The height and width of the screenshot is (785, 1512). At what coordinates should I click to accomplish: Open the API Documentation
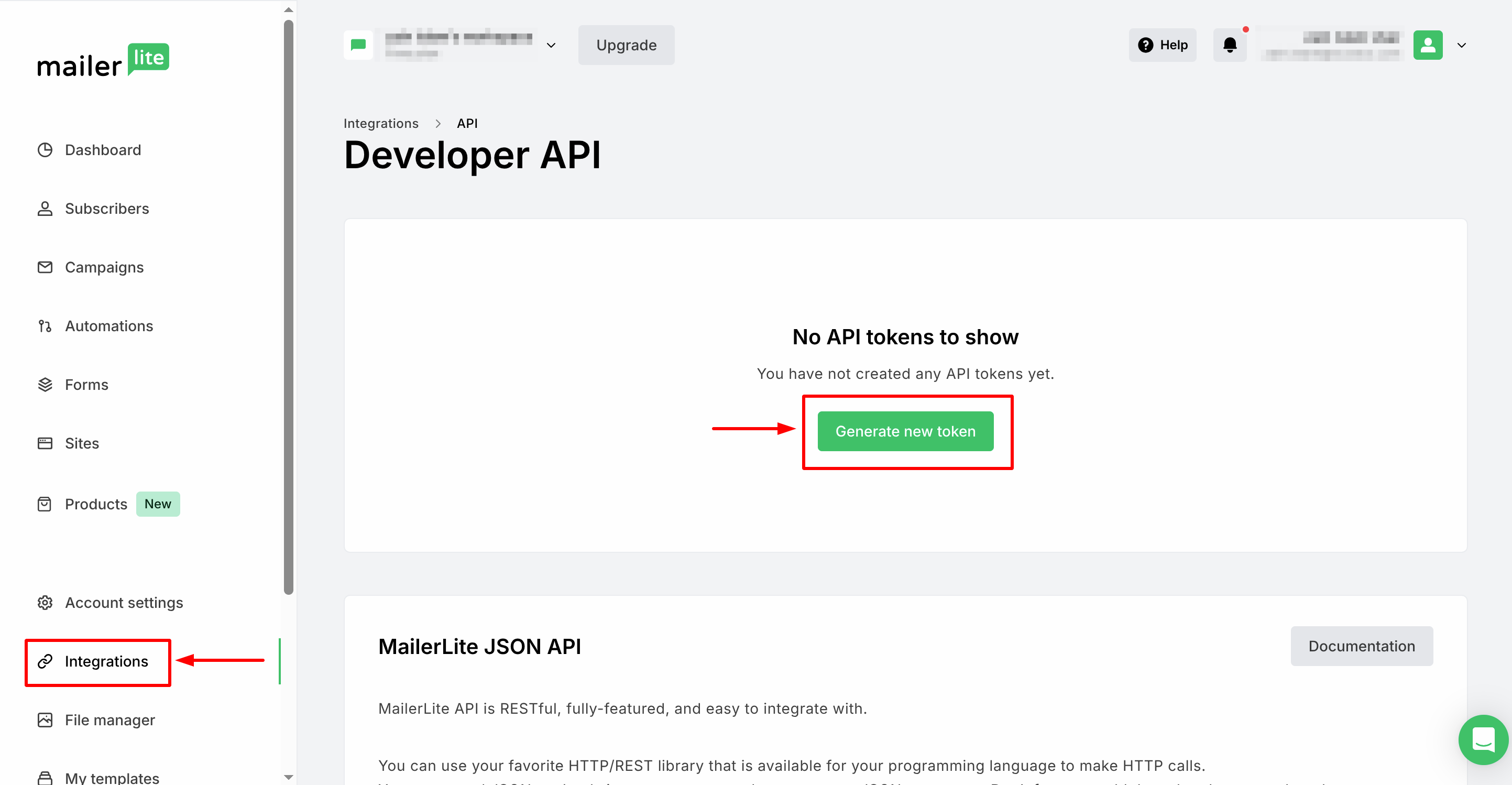click(1361, 647)
